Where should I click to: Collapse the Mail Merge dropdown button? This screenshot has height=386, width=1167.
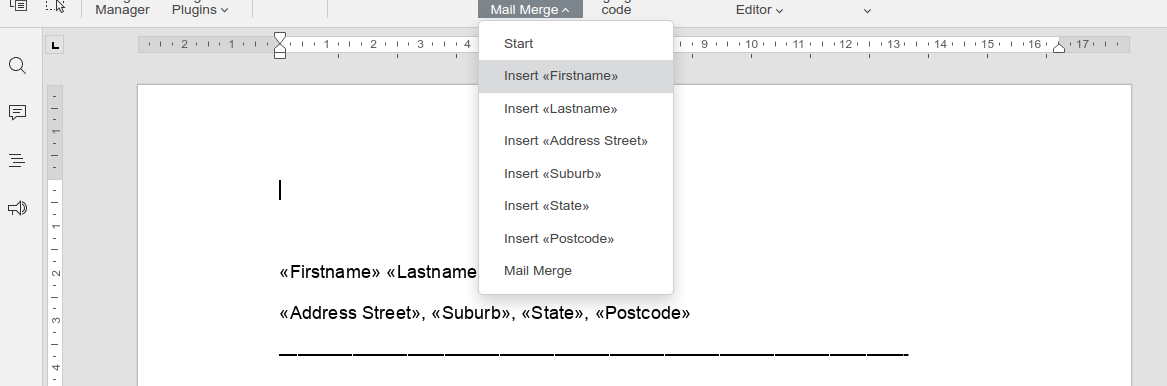coord(530,9)
